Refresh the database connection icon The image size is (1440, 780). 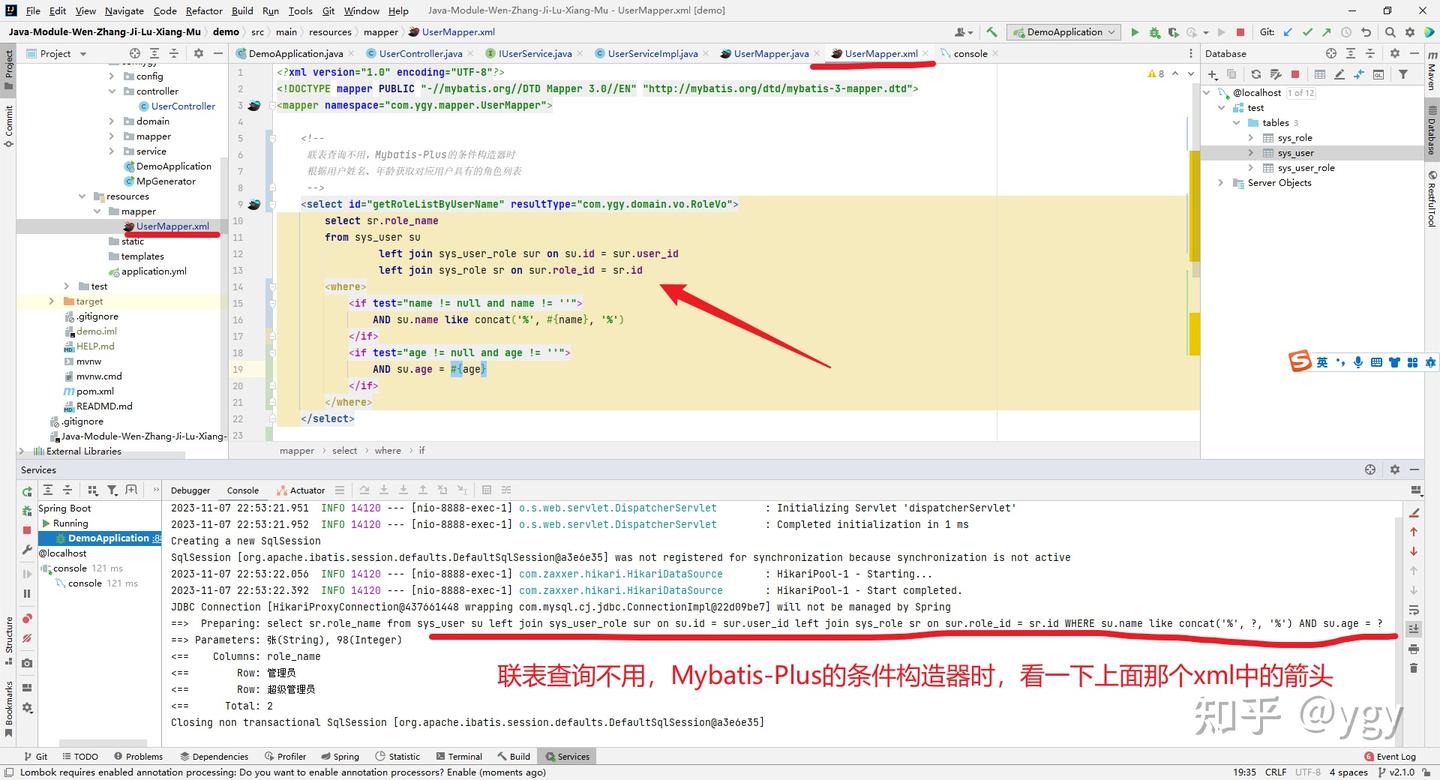coord(1256,74)
